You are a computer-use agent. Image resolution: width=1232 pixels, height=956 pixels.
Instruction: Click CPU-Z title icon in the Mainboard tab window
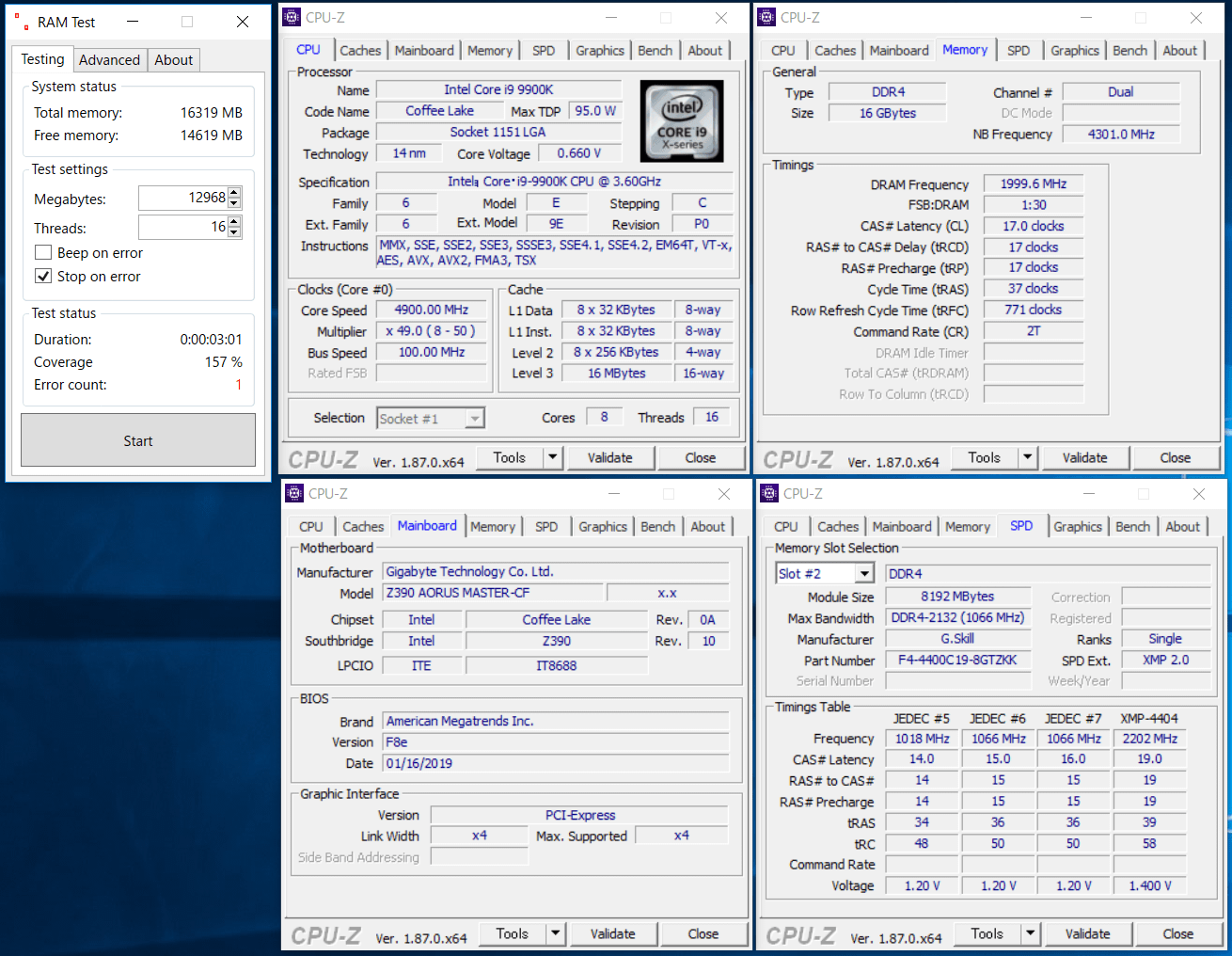pyautogui.click(x=294, y=493)
